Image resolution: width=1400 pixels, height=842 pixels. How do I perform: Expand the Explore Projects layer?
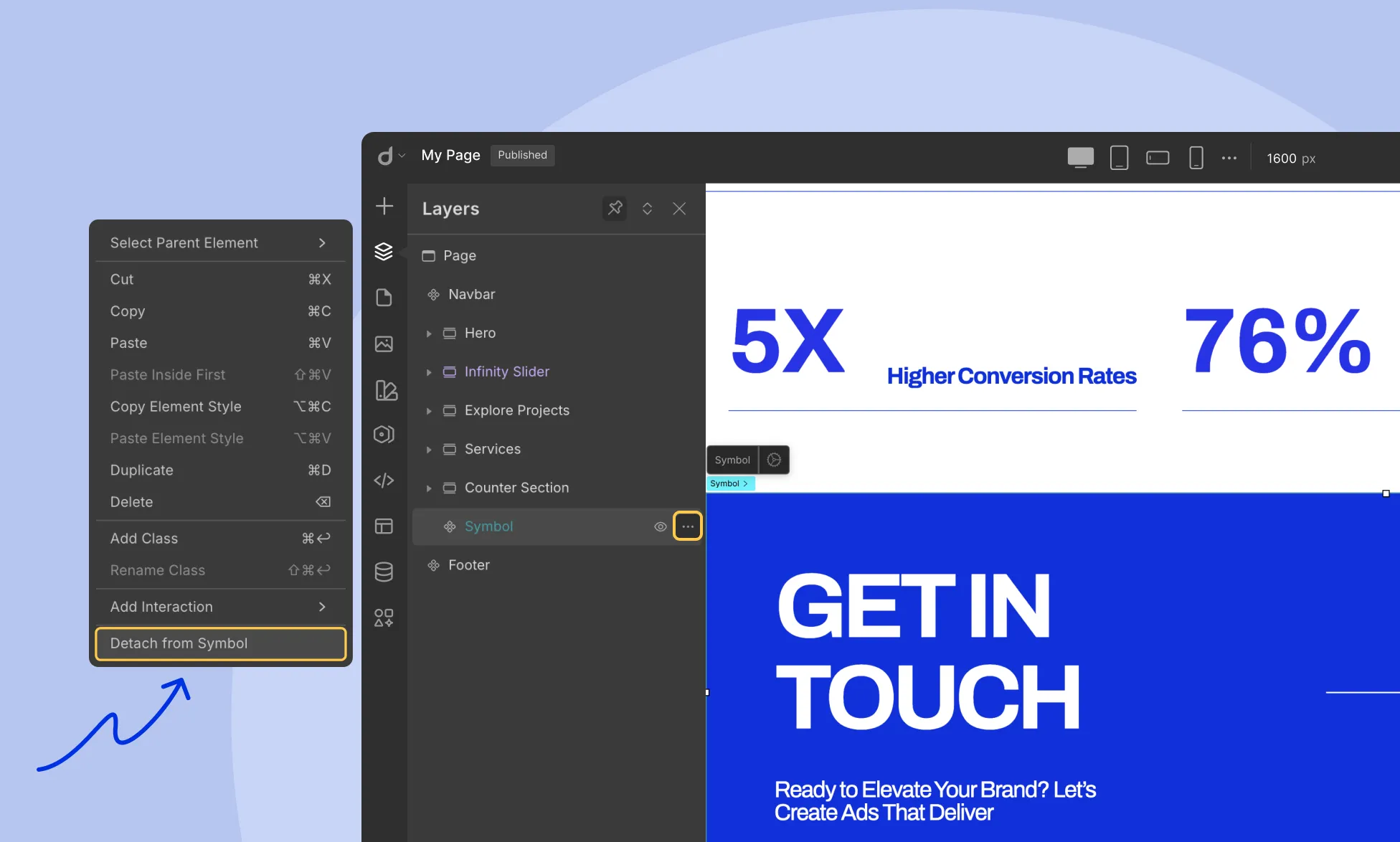(429, 411)
